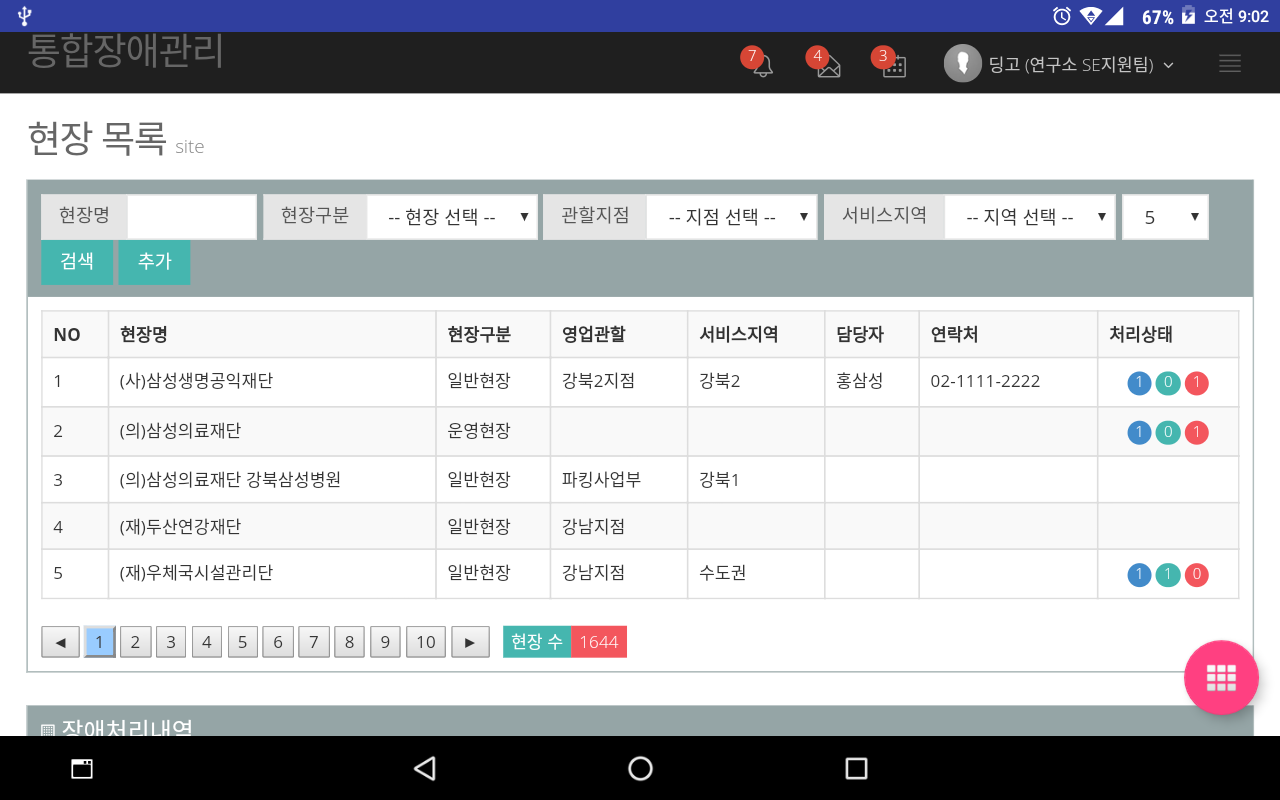Tap the Android recent apps square icon
The width and height of the screenshot is (1280, 800).
coord(856,768)
